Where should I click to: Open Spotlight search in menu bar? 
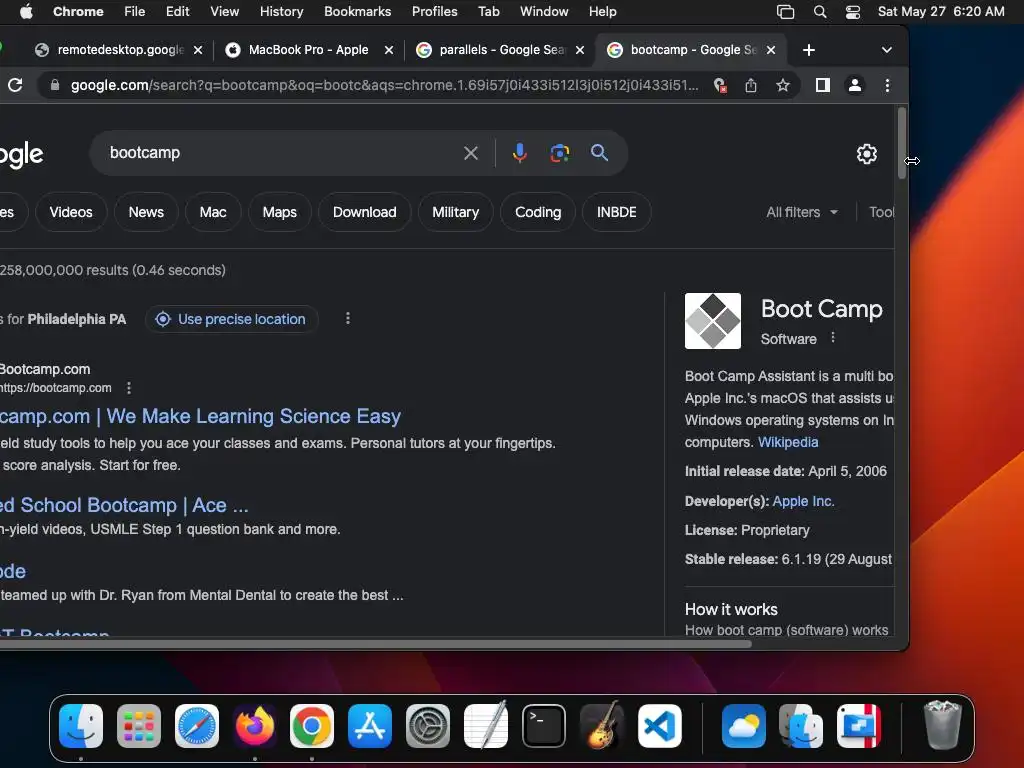(820, 12)
